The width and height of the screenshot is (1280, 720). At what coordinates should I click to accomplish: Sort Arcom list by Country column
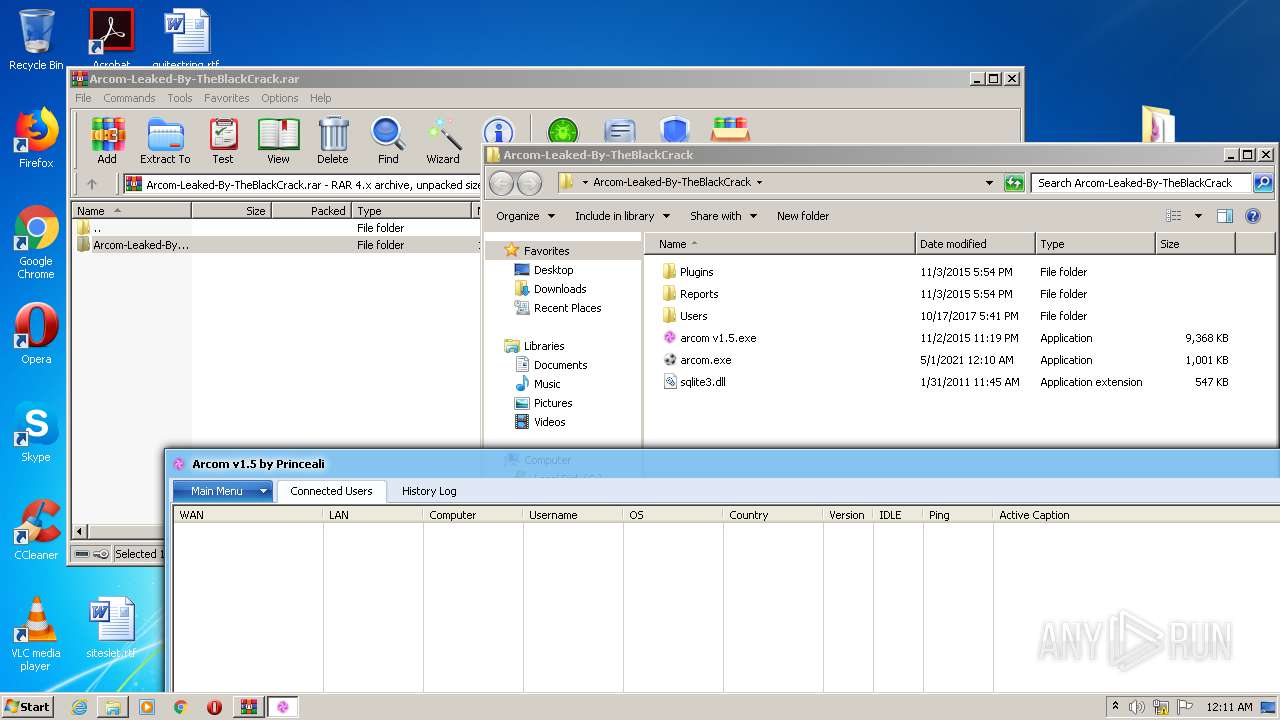[x=773, y=515]
